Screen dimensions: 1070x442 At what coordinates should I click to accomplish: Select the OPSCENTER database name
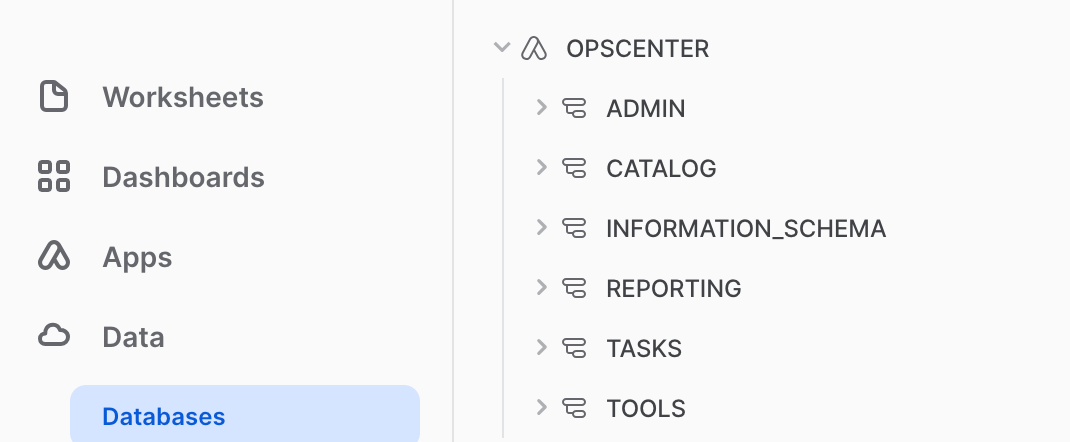637,48
